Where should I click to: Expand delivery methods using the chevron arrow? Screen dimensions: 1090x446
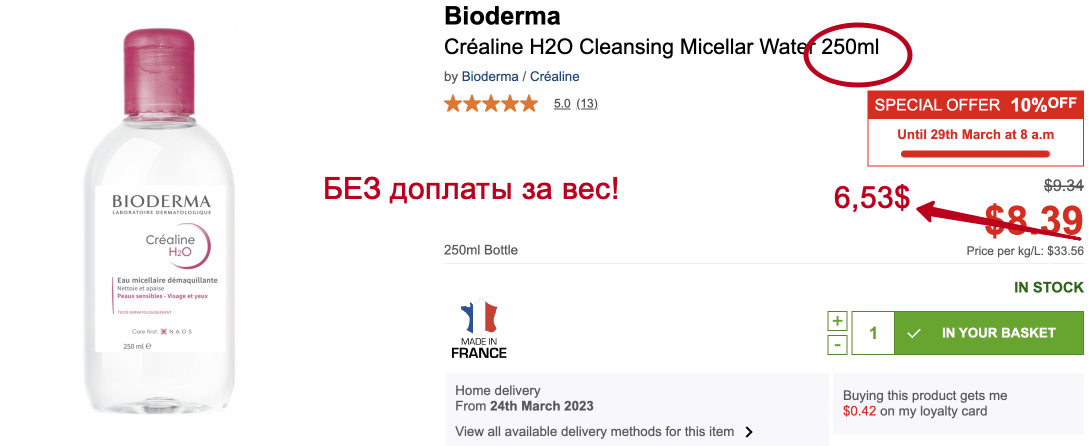click(x=749, y=433)
